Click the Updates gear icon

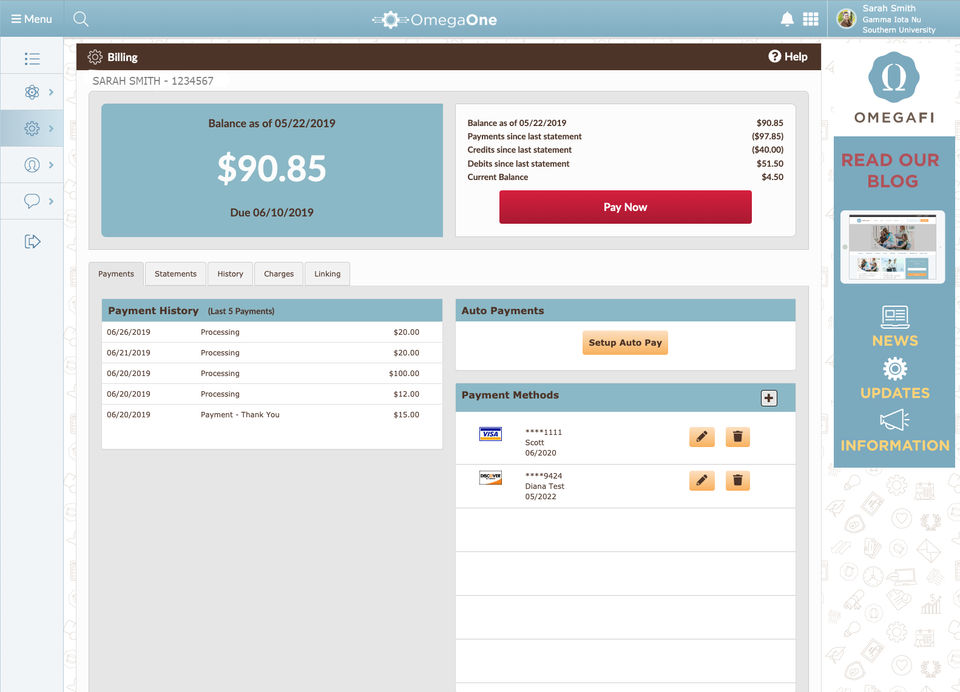click(895, 369)
